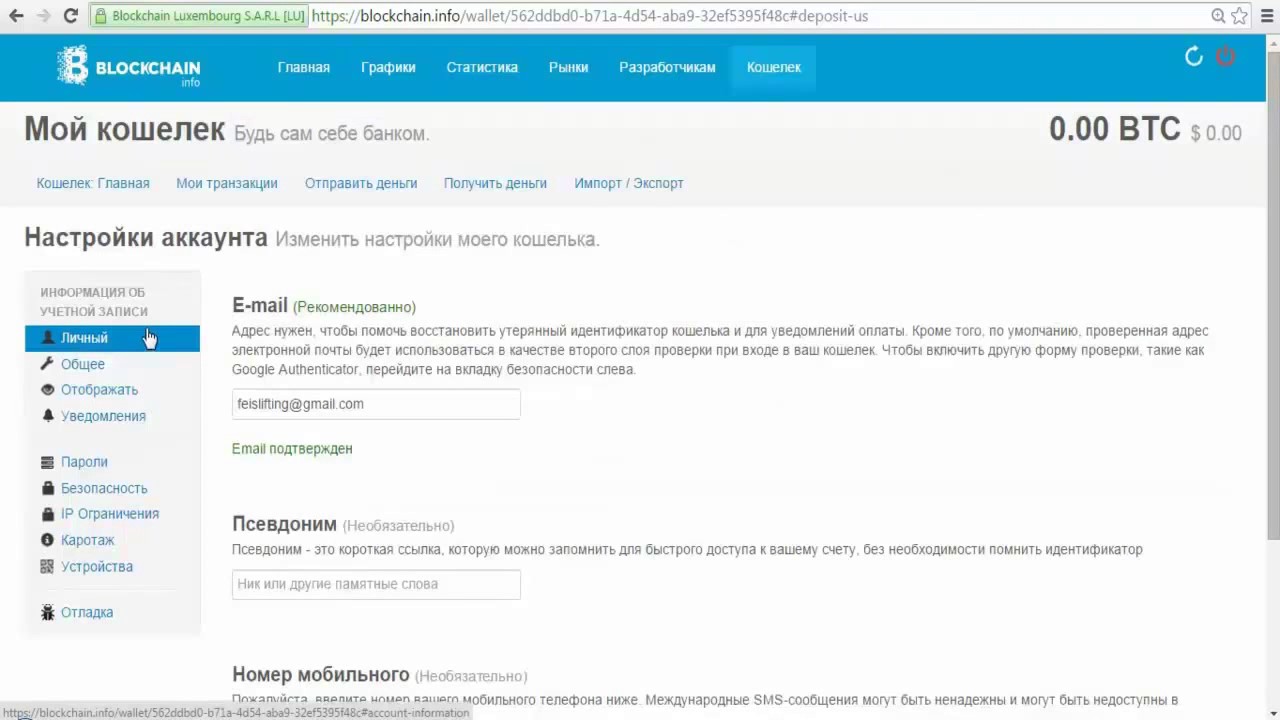This screenshot has height=720, width=1280.
Task: Click wrench icon beside Общее
Action: 47,364
